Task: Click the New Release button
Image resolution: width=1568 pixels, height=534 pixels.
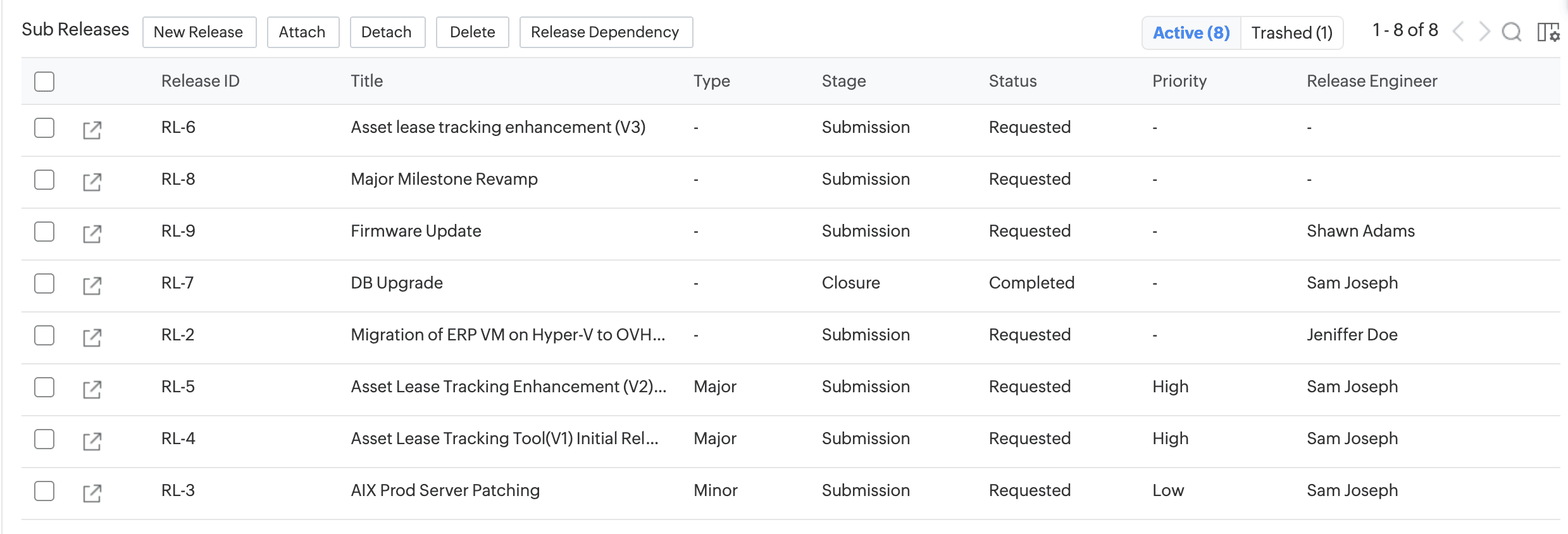Action: tap(199, 32)
